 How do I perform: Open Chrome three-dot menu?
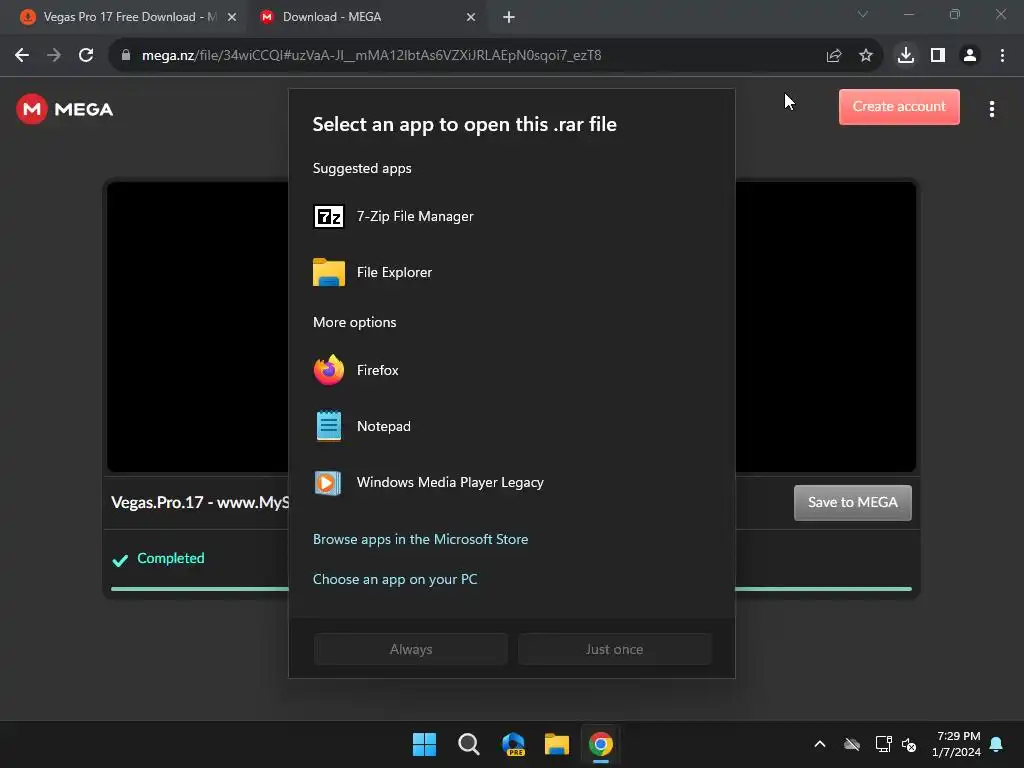[x=1002, y=56]
